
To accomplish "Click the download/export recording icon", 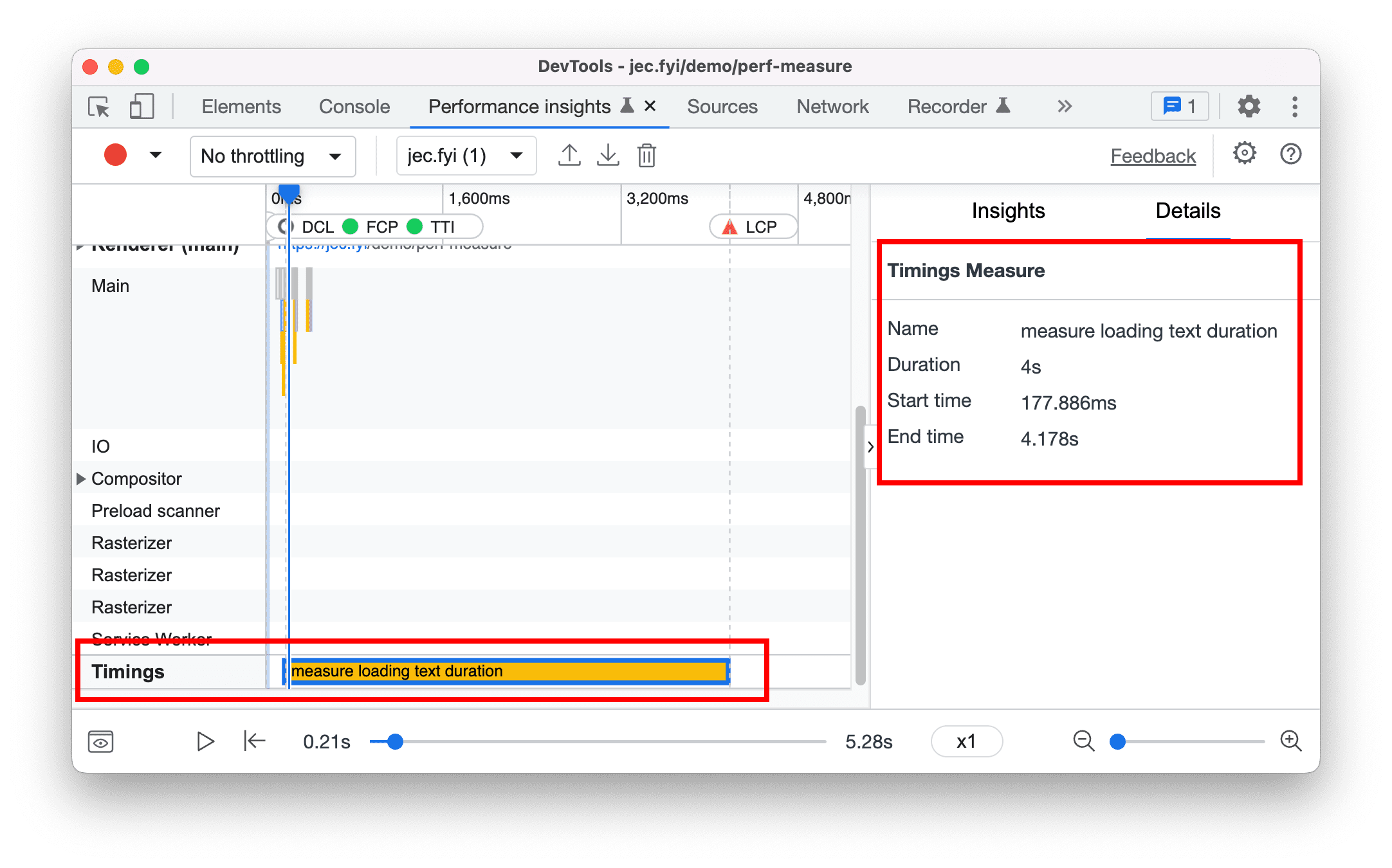I will point(607,155).
